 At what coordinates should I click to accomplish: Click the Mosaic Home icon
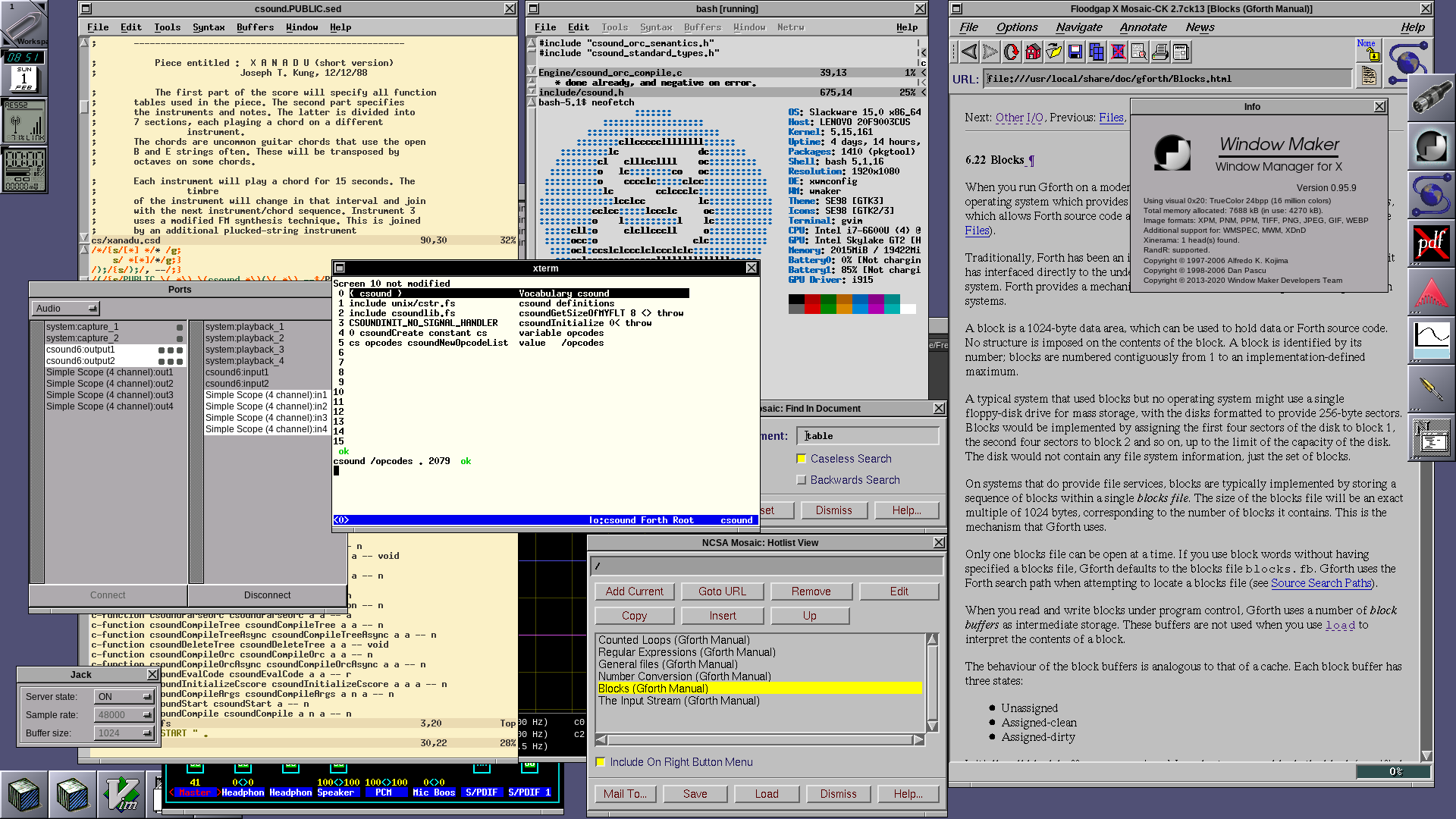1032,52
